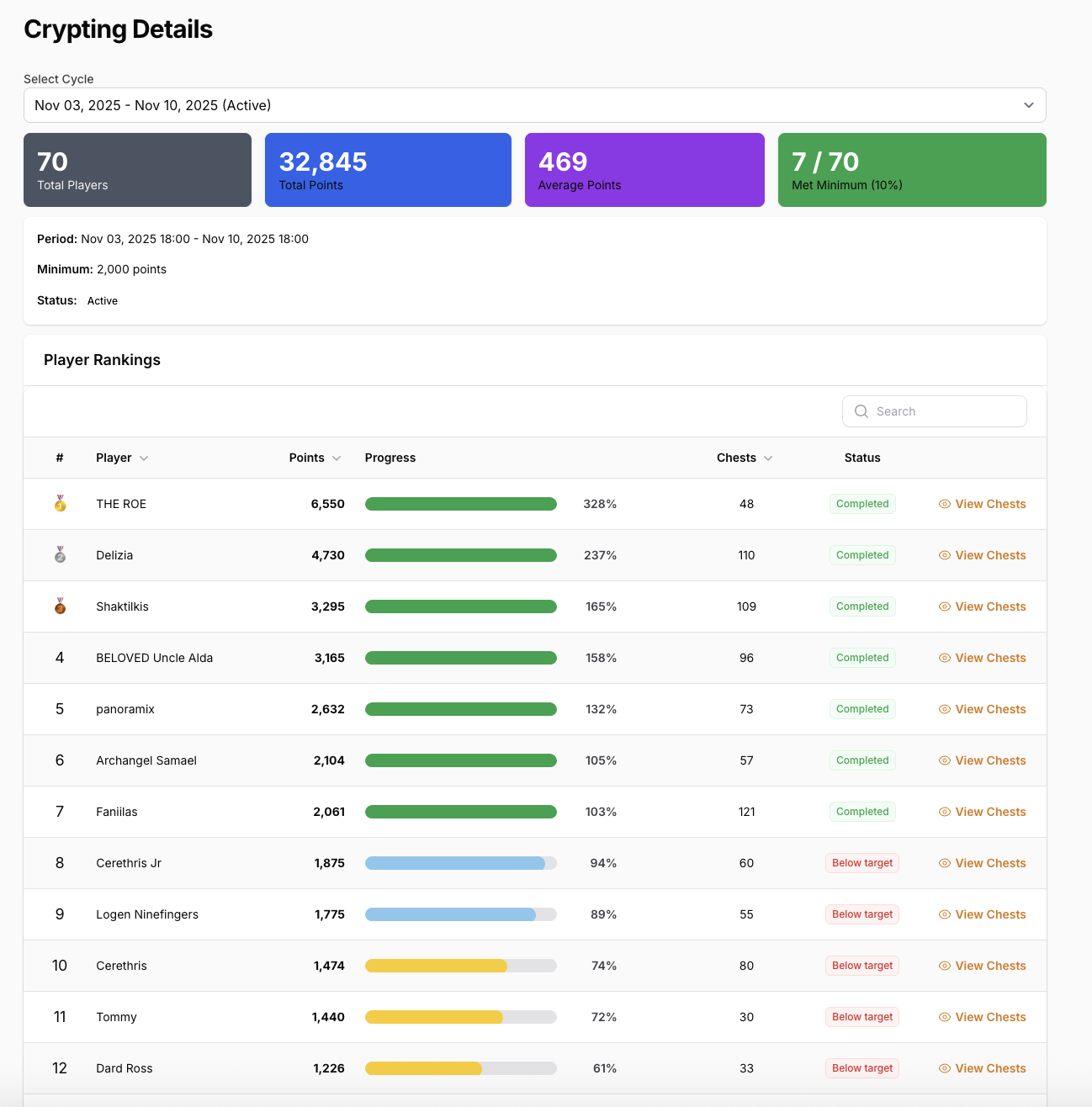Click the green Met Minimum stat card
Viewport: 1092px width, 1107px height.
point(912,170)
